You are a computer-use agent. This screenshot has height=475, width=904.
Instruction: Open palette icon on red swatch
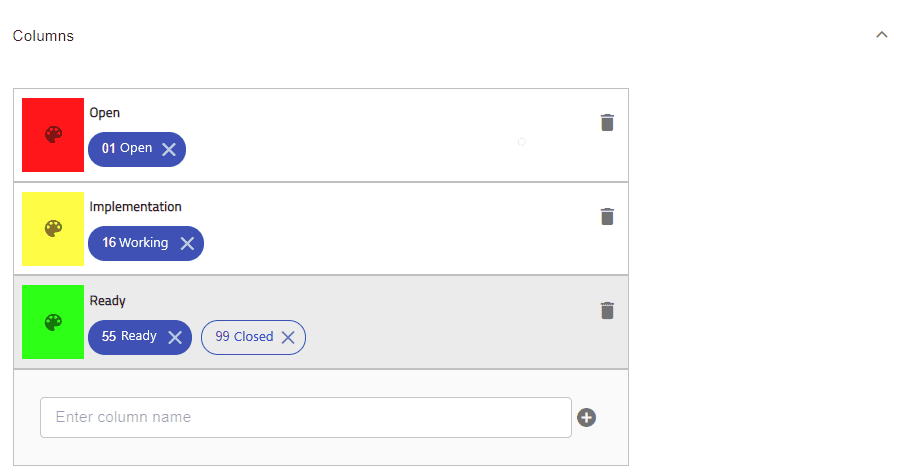pos(54,135)
